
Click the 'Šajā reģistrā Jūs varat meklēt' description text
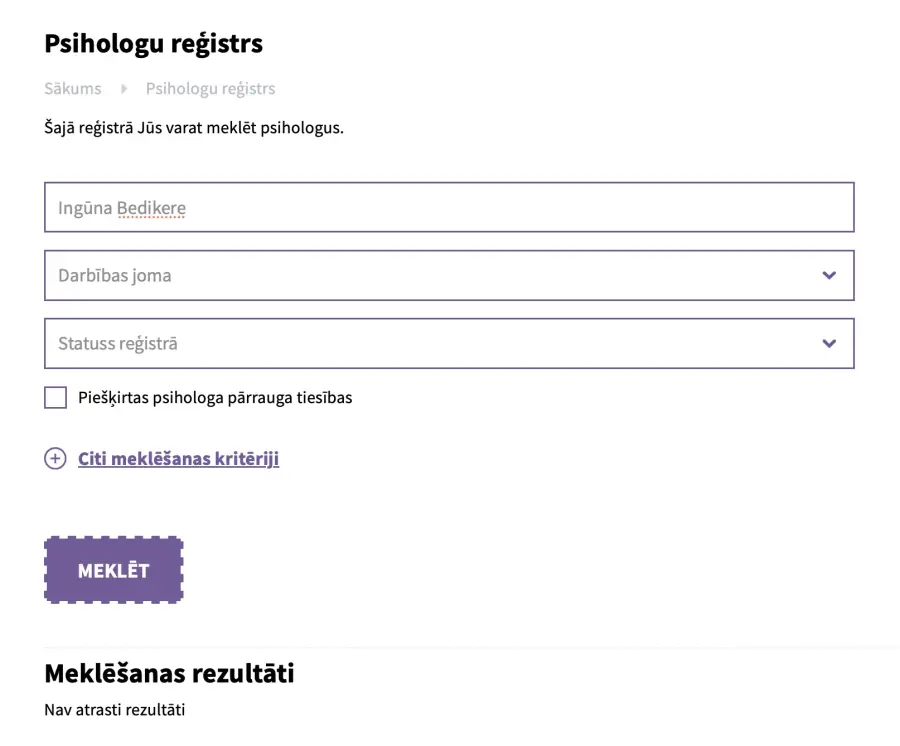click(194, 128)
